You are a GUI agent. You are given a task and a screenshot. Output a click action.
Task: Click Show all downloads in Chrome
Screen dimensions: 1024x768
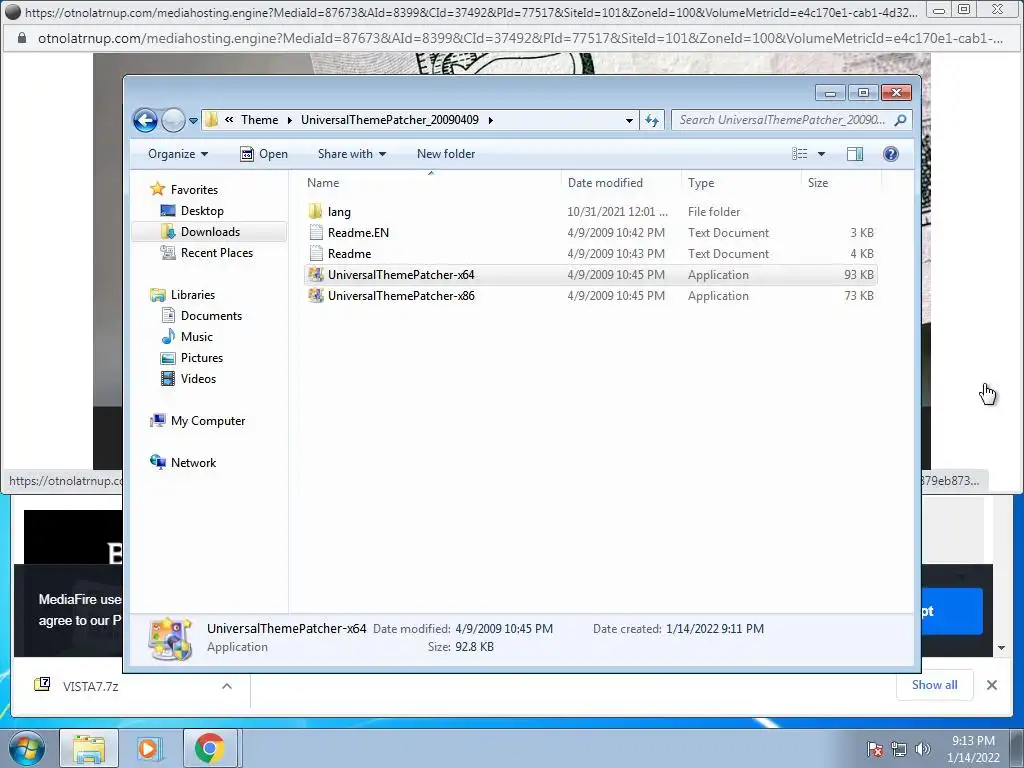(x=935, y=685)
